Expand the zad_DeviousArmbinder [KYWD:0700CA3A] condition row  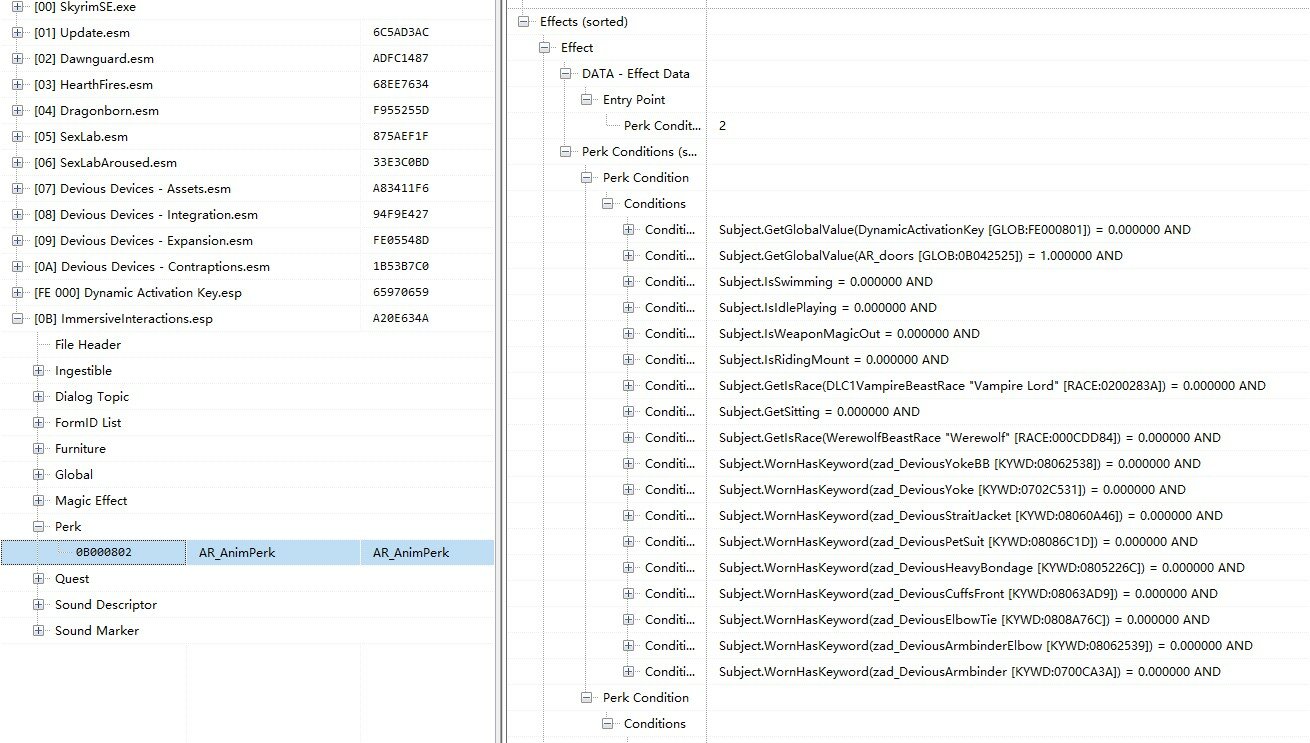[x=628, y=672]
